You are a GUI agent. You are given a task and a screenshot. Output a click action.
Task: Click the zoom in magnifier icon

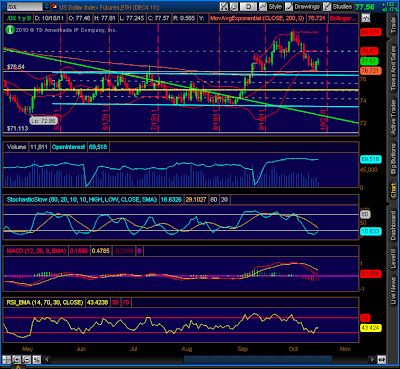click(17, 360)
